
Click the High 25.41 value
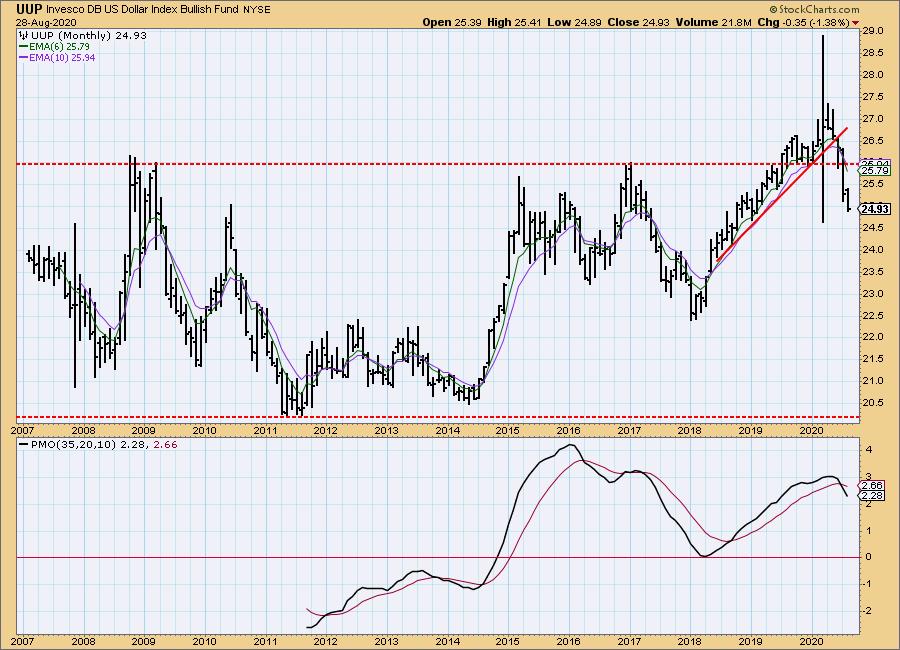[x=514, y=22]
